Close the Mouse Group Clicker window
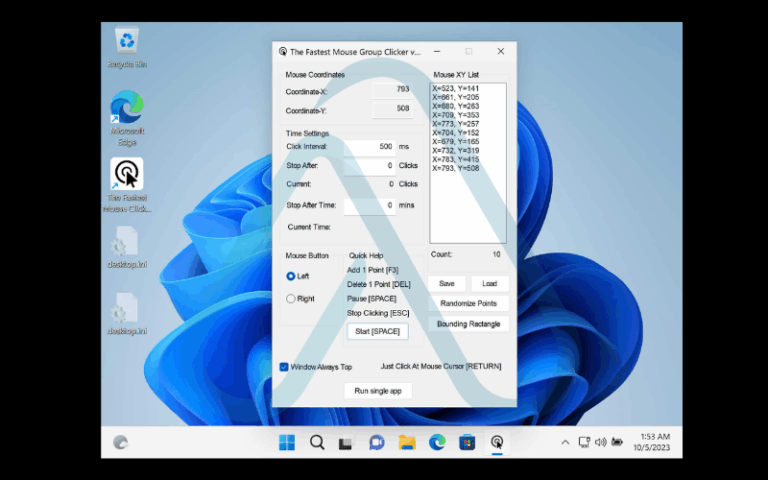The width and height of the screenshot is (768, 480). click(501, 51)
